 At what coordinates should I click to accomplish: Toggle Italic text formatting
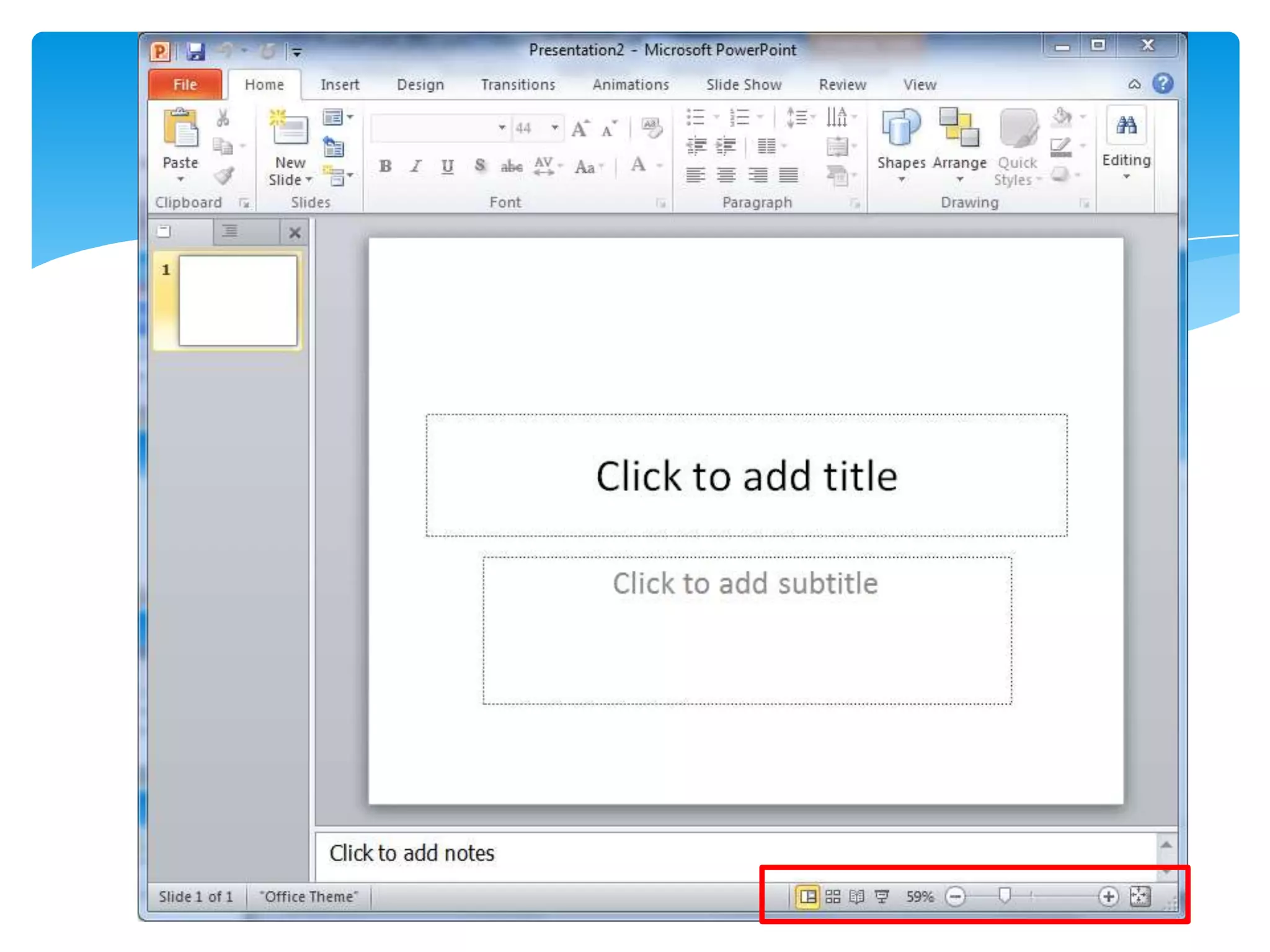pos(416,166)
